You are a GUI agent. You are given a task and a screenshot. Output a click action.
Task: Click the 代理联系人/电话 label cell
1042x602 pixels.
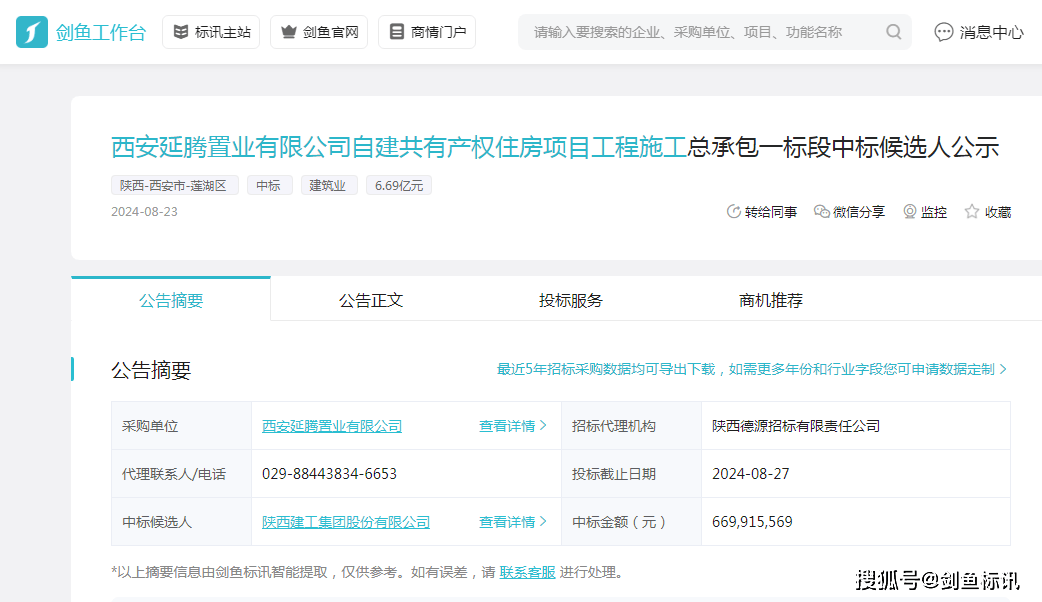click(181, 474)
